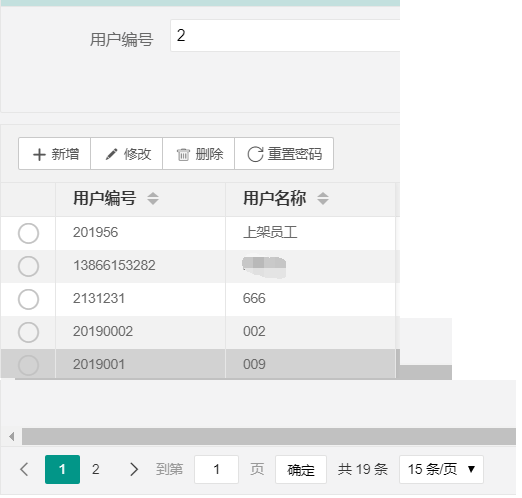The width and height of the screenshot is (522, 498).
Task: Sort 用户名称 column ascending with up arrow
Action: 324,196
